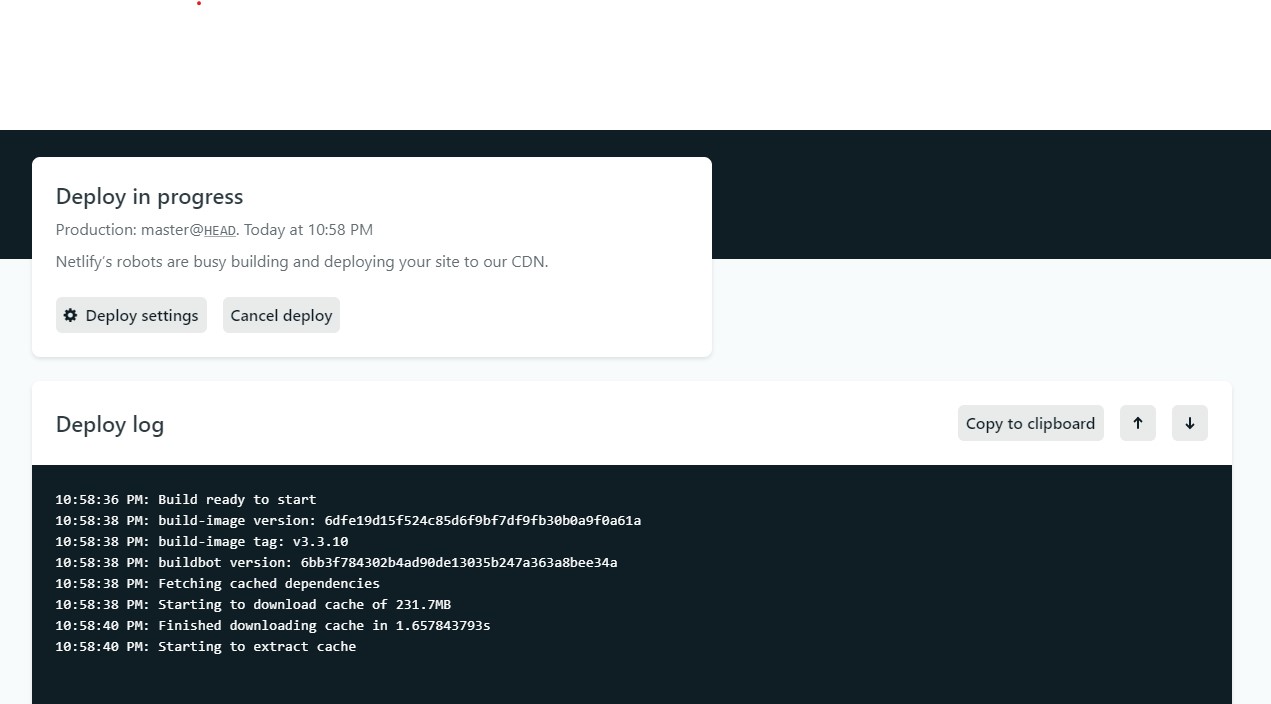Viewport: 1271px width, 704px height.
Task: Click the Deploy in progress heading
Action: tap(149, 196)
